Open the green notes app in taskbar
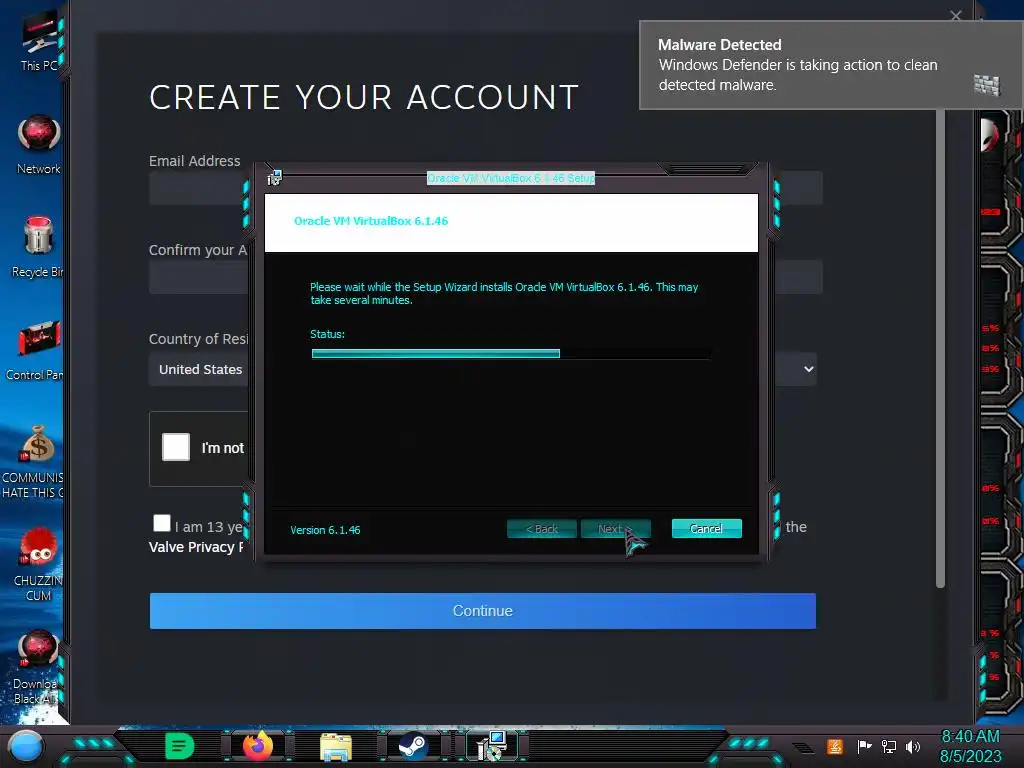 pos(180,746)
